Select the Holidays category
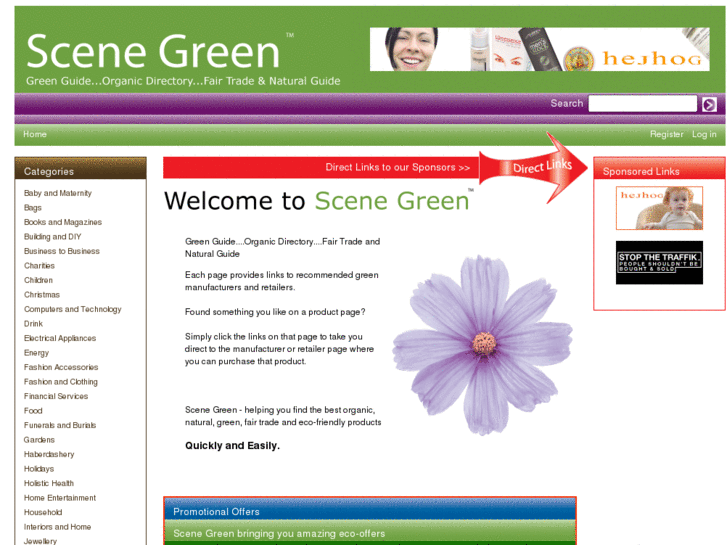Viewport: 727px width, 545px height. tap(39, 469)
